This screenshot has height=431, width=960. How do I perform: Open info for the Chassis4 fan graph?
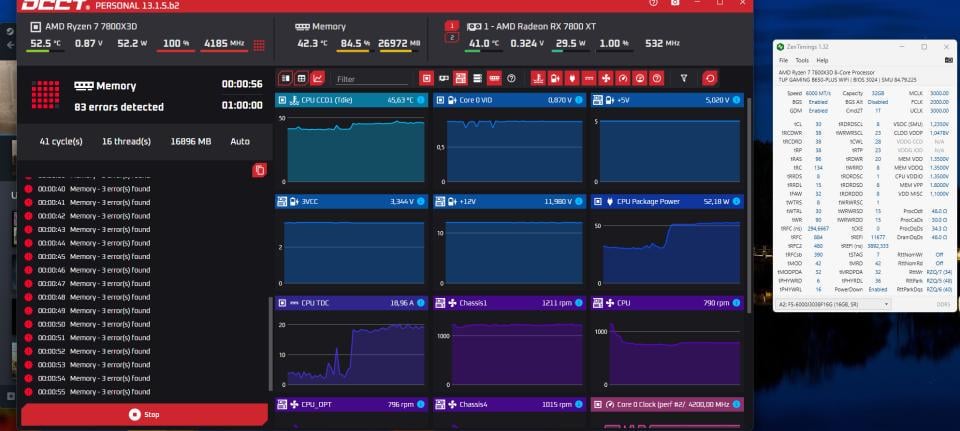point(579,404)
